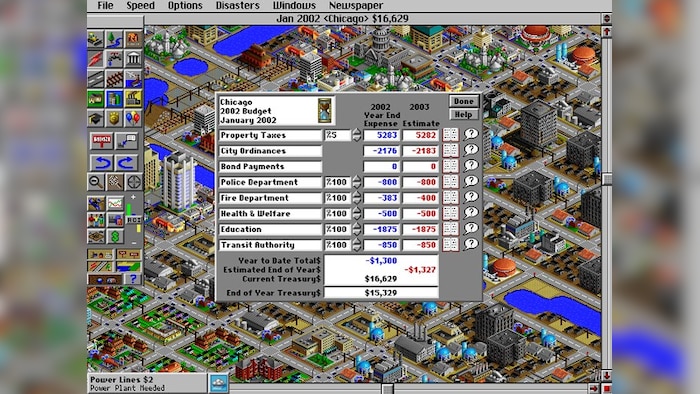The width and height of the screenshot is (700, 394).
Task: Toggle show zones display button
Action: [129, 267]
